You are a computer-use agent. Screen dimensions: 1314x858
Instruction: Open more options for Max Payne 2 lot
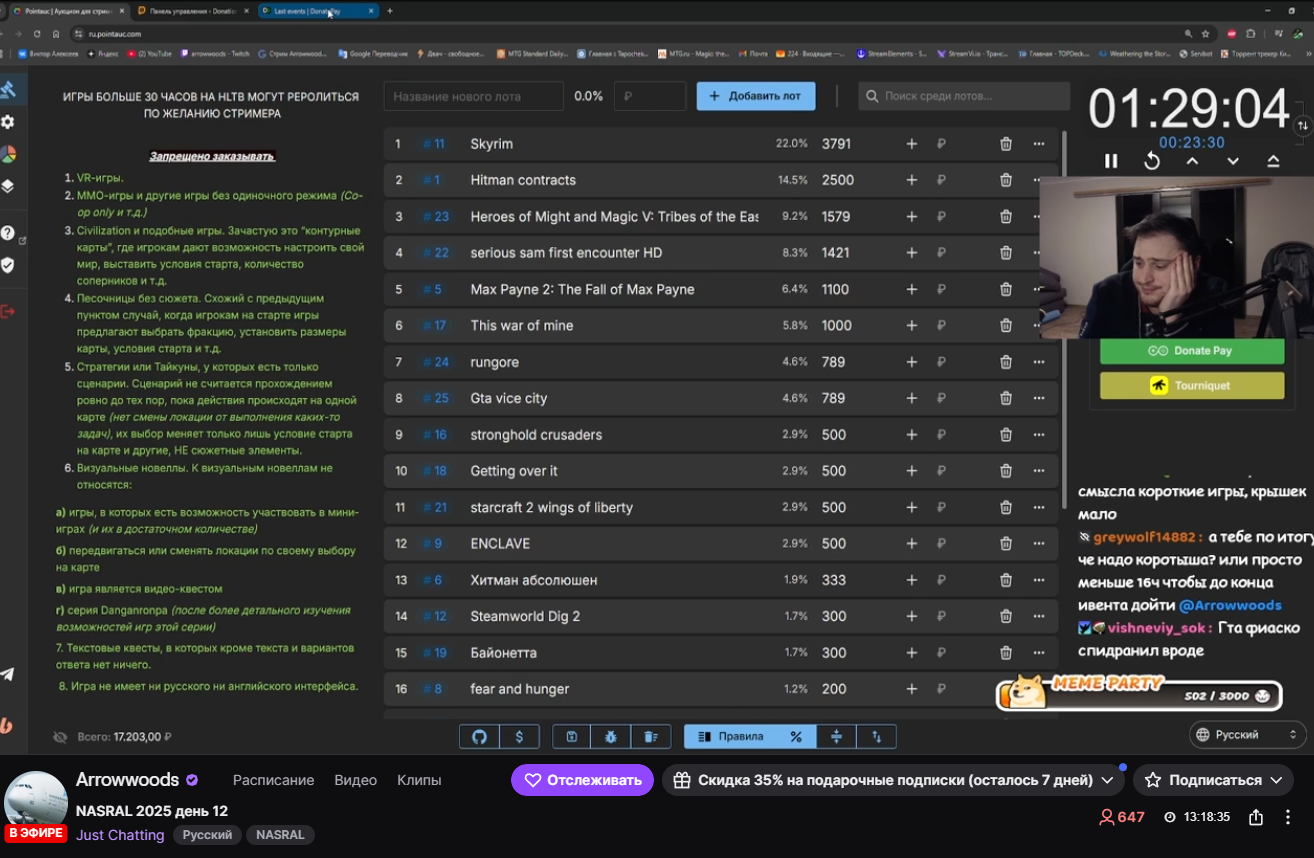coord(1039,289)
